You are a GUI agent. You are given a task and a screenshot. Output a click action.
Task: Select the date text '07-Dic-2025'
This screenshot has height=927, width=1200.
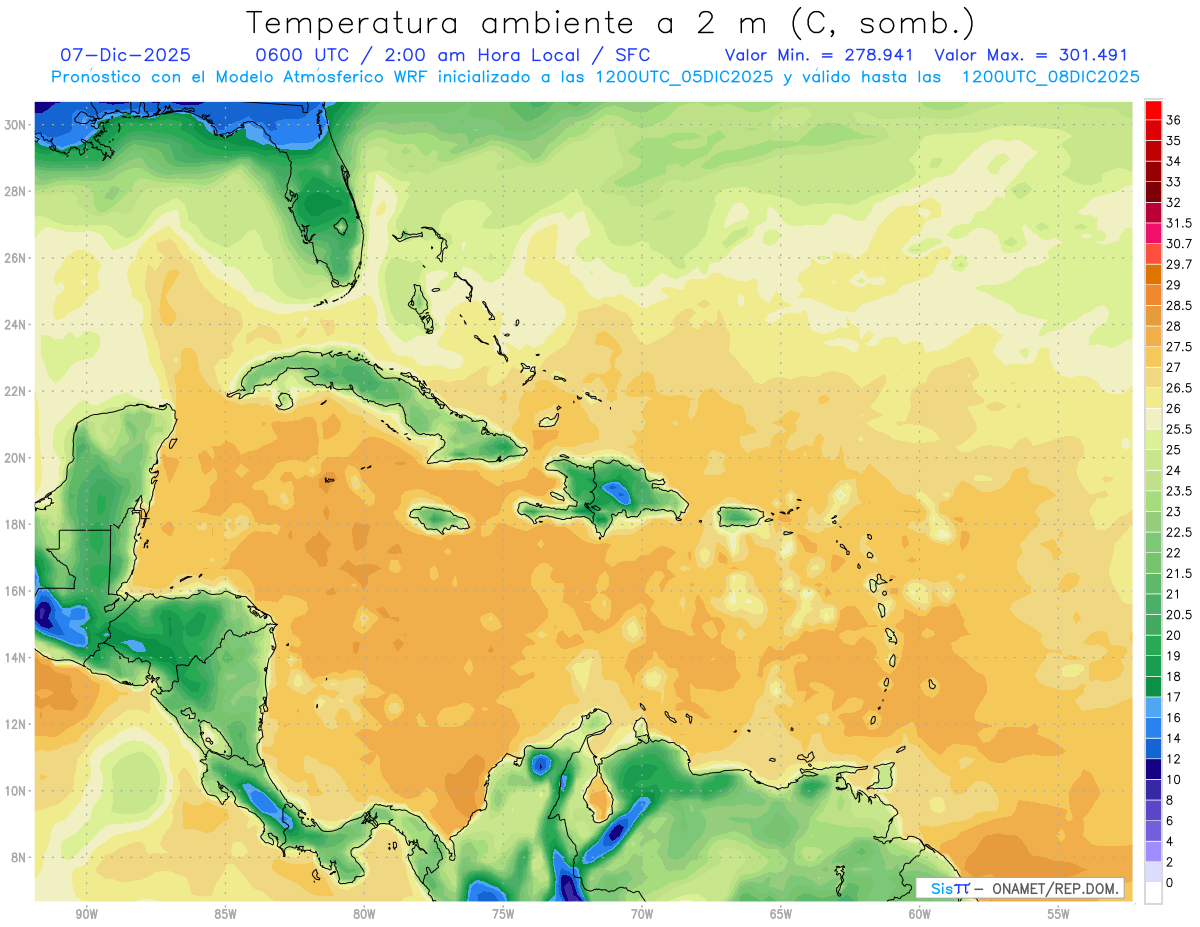125,55
